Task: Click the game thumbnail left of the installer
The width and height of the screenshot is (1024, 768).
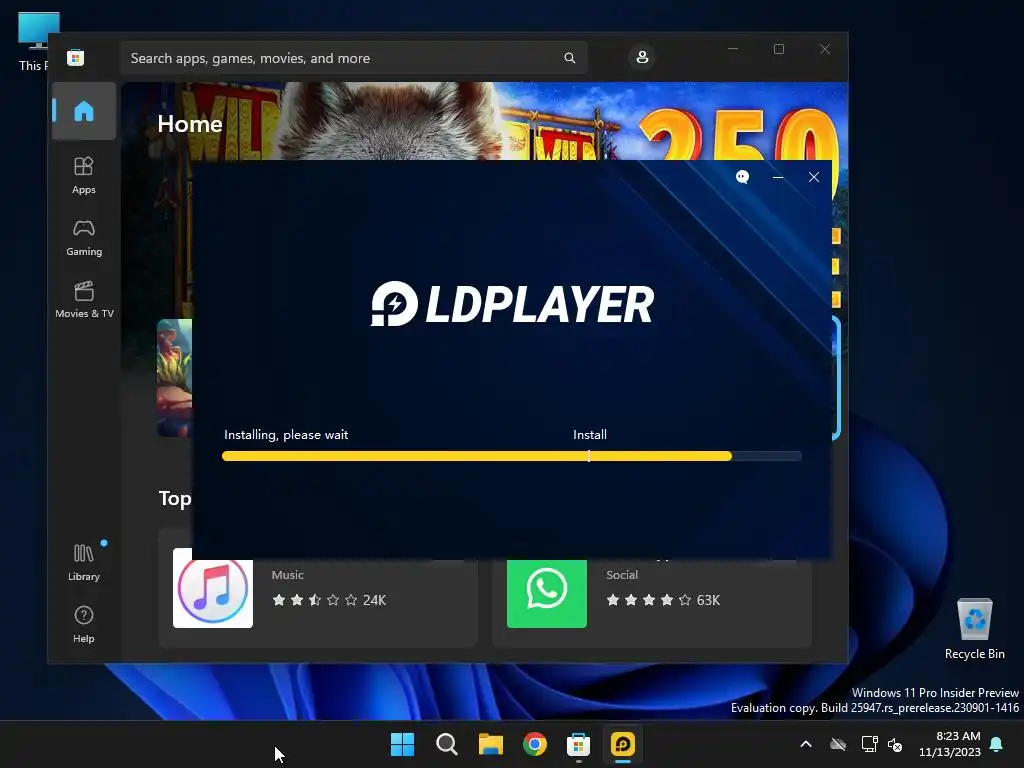Action: pos(174,377)
